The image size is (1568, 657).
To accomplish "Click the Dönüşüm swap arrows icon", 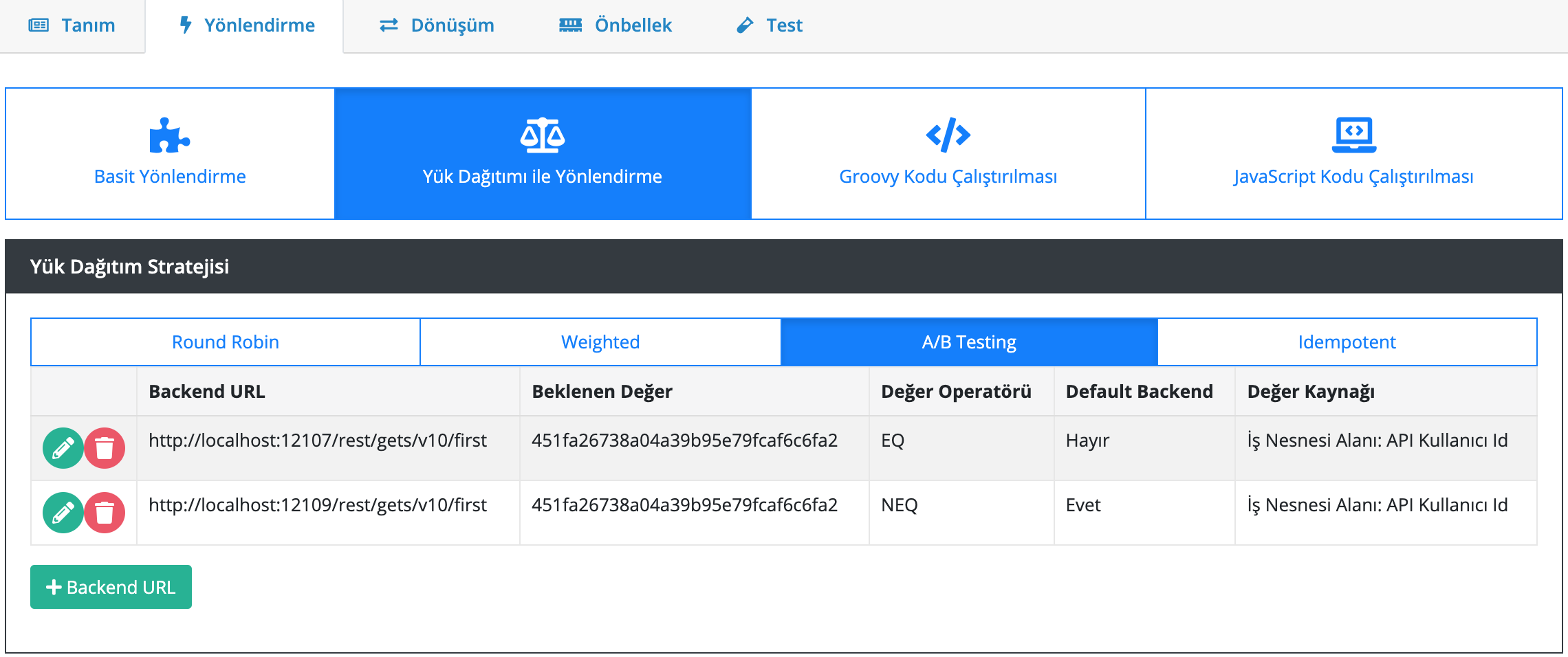I will pos(389,25).
